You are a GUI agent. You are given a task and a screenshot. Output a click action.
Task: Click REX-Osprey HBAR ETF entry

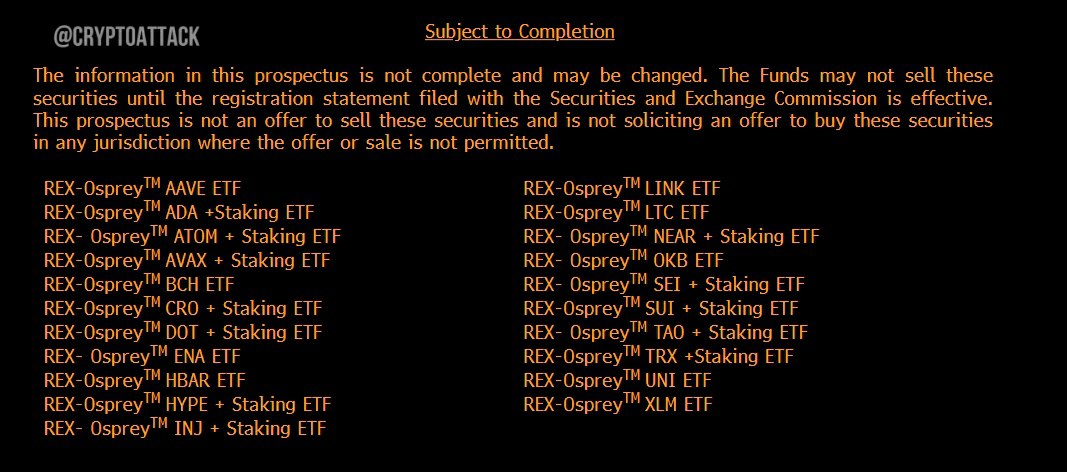[144, 380]
